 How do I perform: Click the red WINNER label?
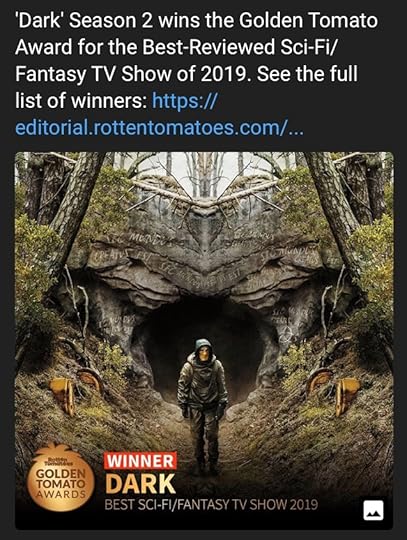click(140, 460)
